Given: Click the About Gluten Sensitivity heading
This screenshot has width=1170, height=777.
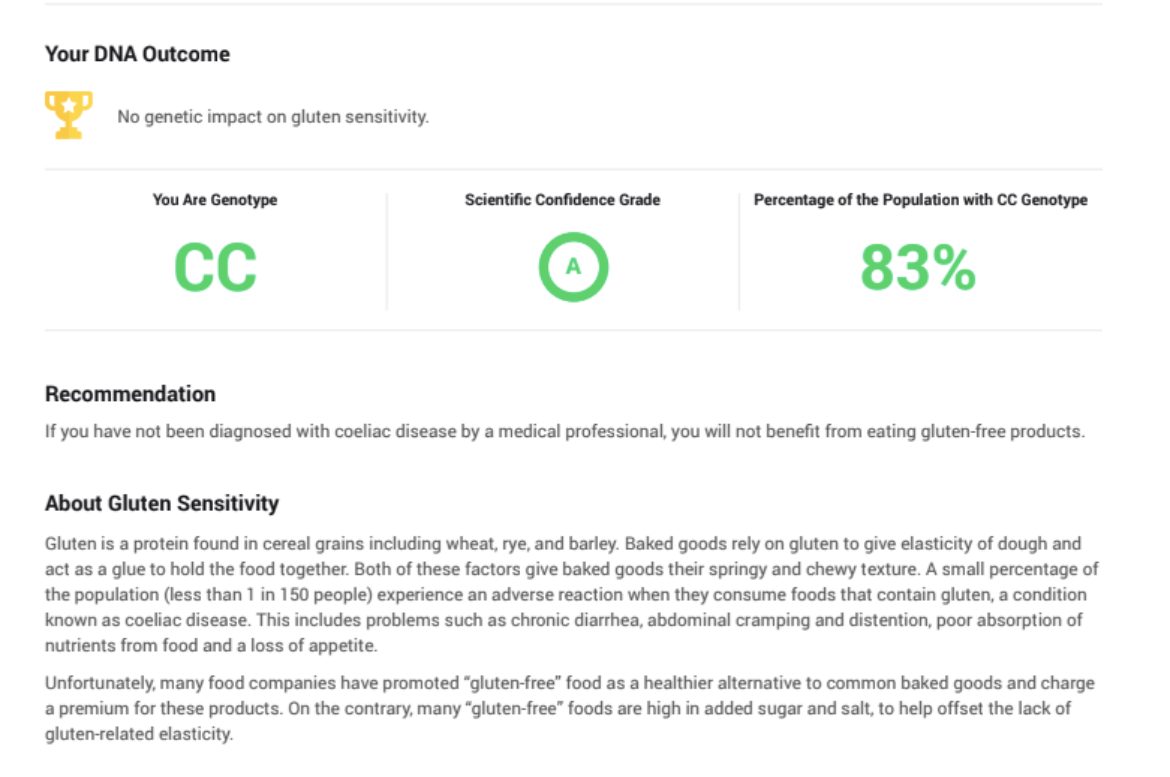Looking at the screenshot, I should pos(162,504).
